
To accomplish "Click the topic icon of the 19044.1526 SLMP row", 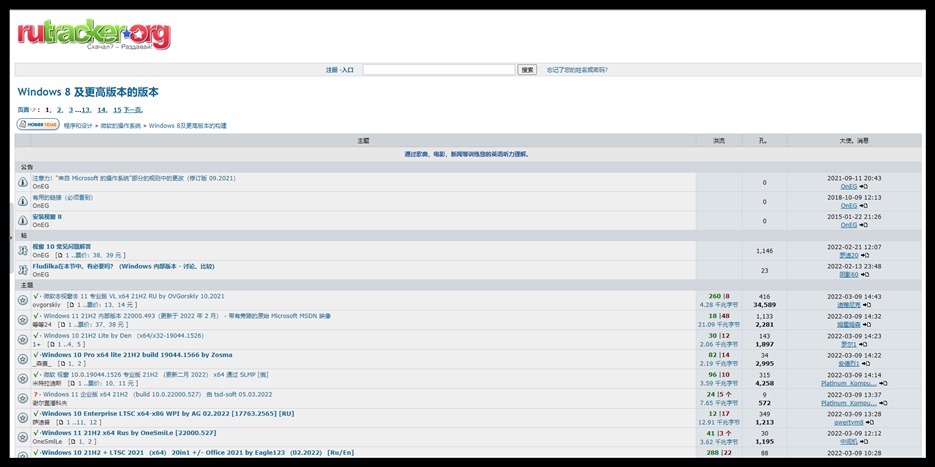I will tap(23, 379).
